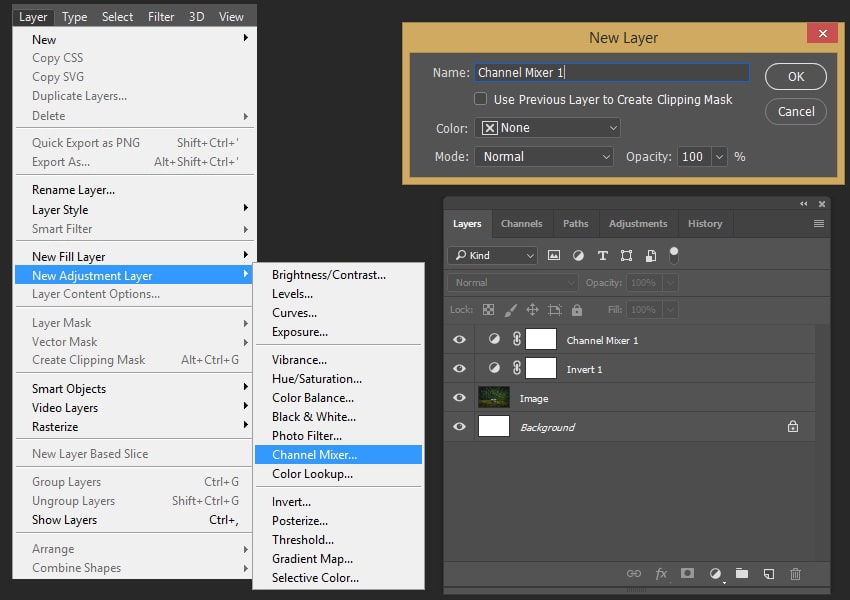Check Use Previous Layer to Create Clipping Mask
The image size is (850, 600).
click(480, 99)
